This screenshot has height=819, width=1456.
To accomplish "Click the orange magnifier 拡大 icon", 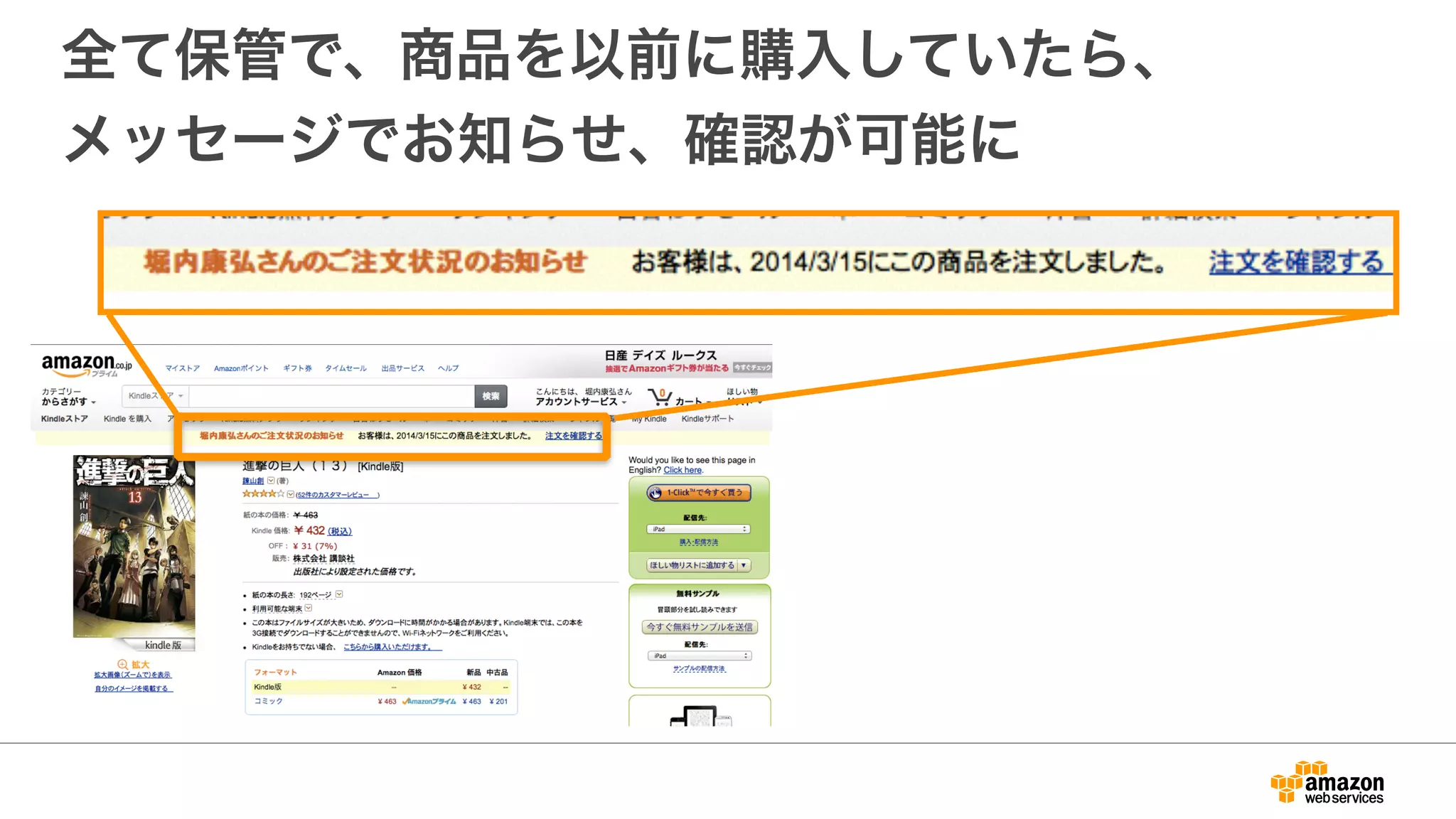I will 122,665.
